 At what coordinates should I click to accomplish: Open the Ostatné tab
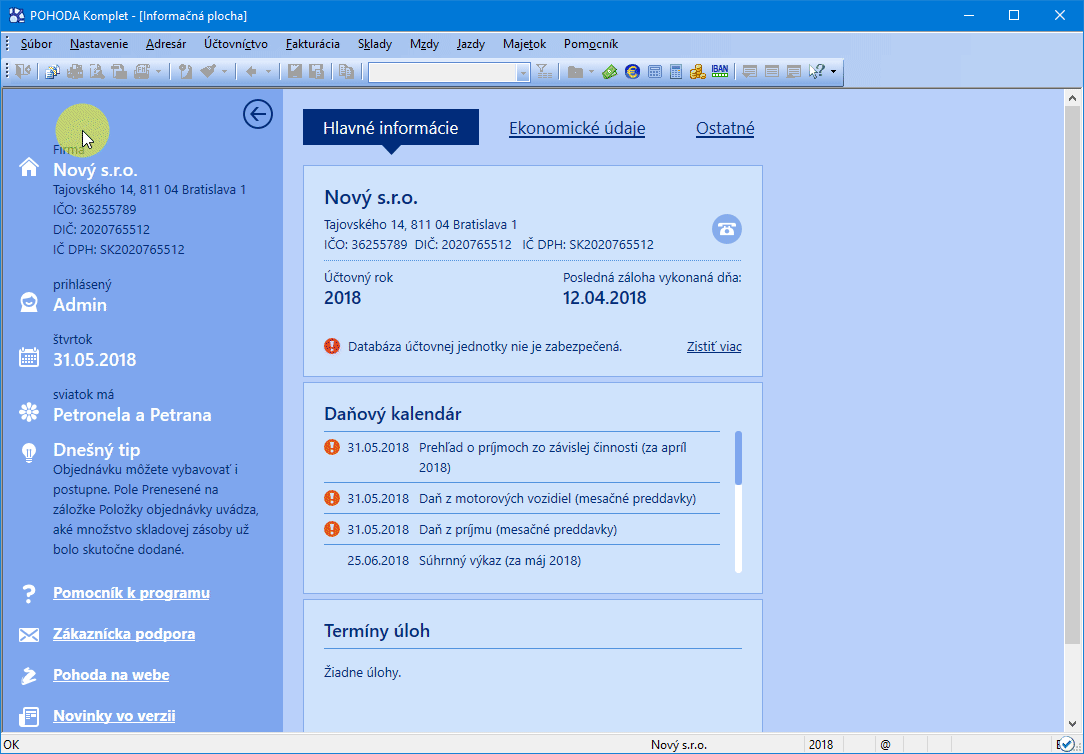pos(724,128)
